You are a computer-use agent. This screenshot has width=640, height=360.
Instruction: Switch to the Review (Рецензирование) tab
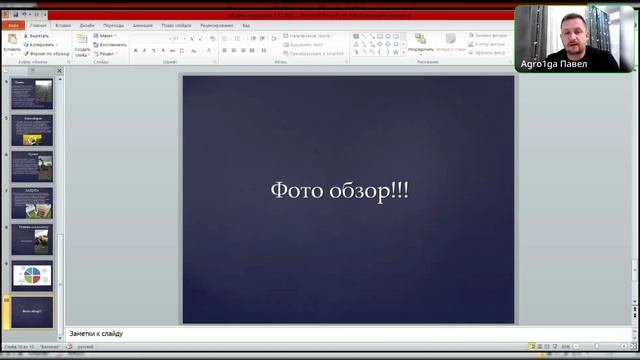click(x=217, y=25)
